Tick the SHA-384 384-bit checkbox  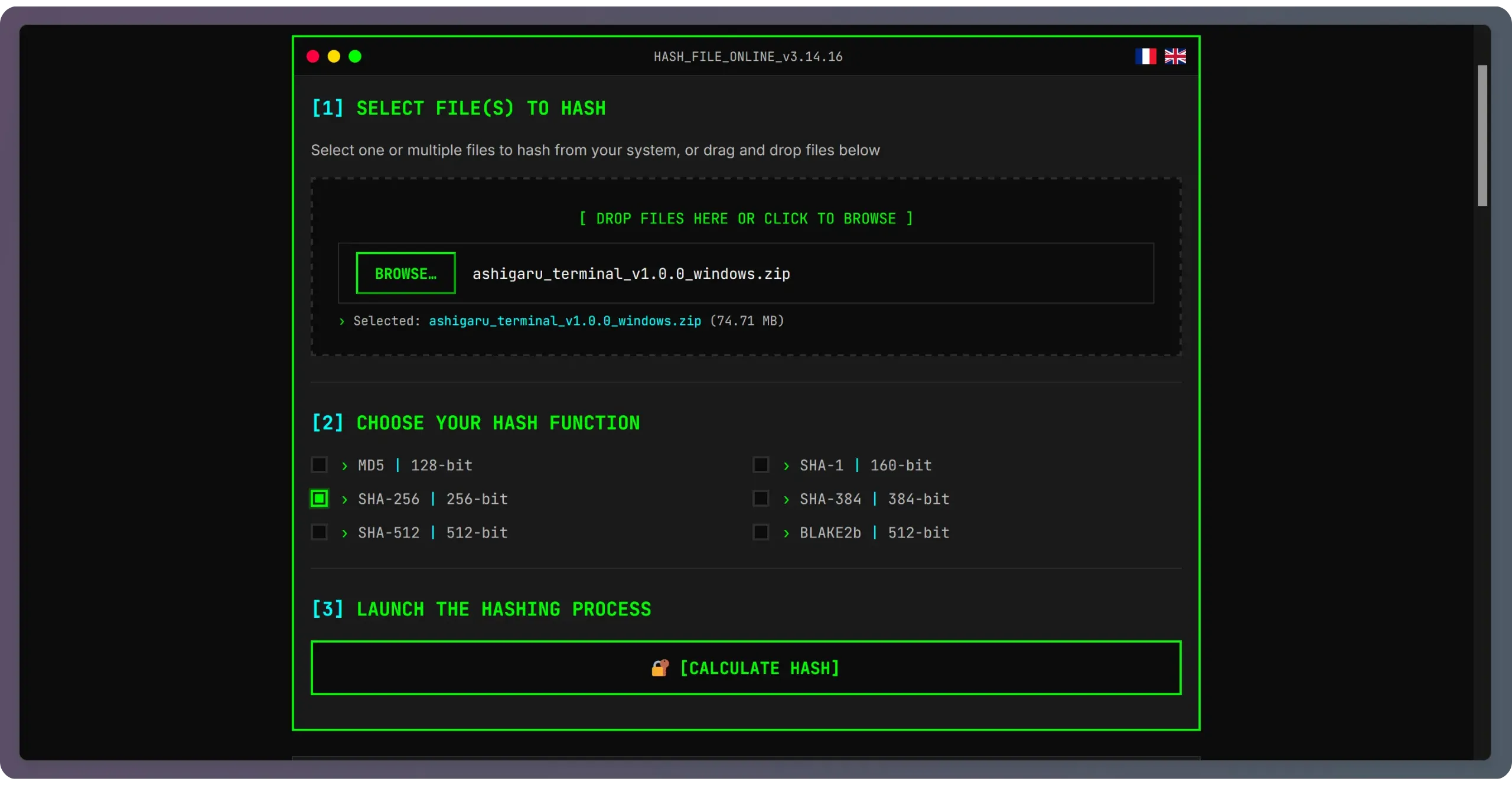pos(761,499)
